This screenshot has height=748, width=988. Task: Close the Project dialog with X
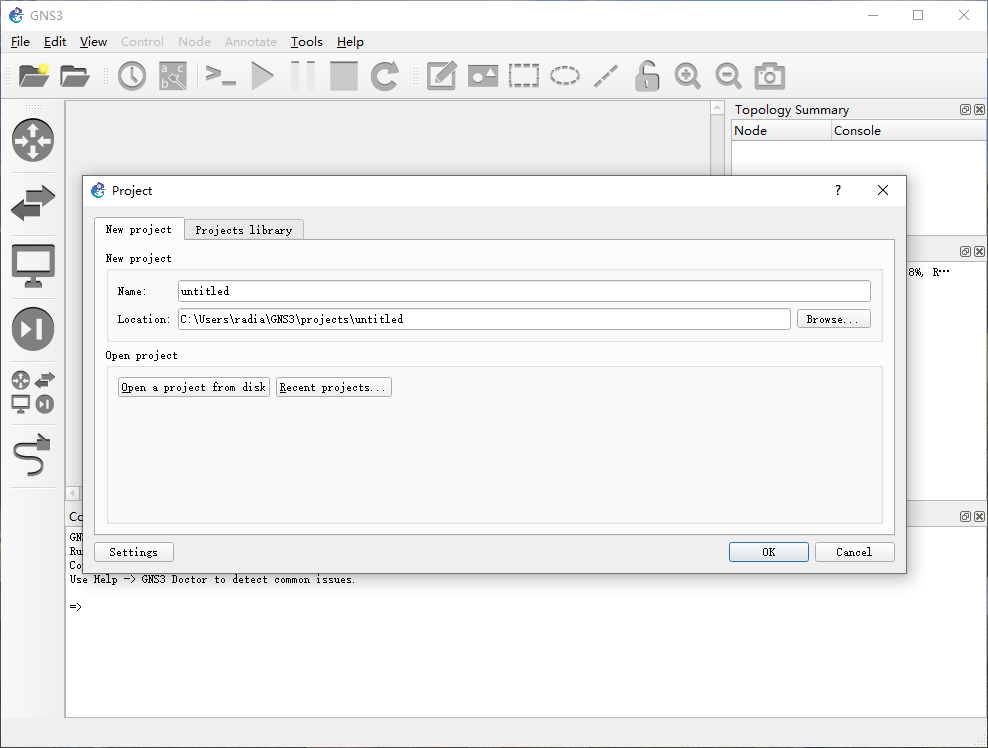pyautogui.click(x=883, y=190)
